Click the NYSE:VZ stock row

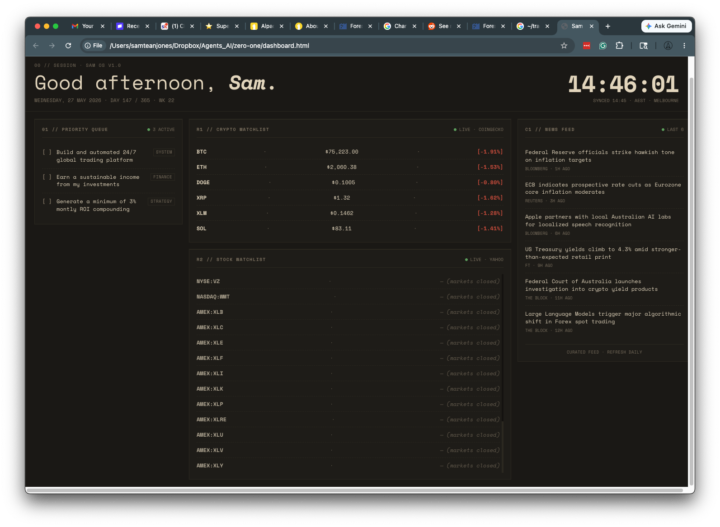click(348, 281)
